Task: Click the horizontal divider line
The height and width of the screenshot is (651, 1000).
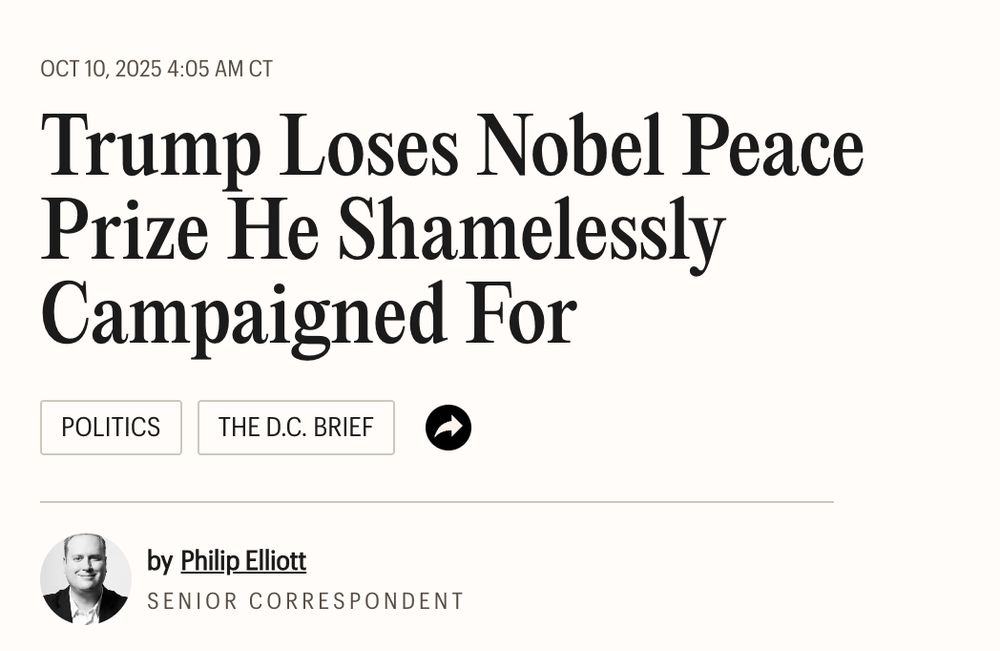Action: pyautogui.click(x=436, y=502)
